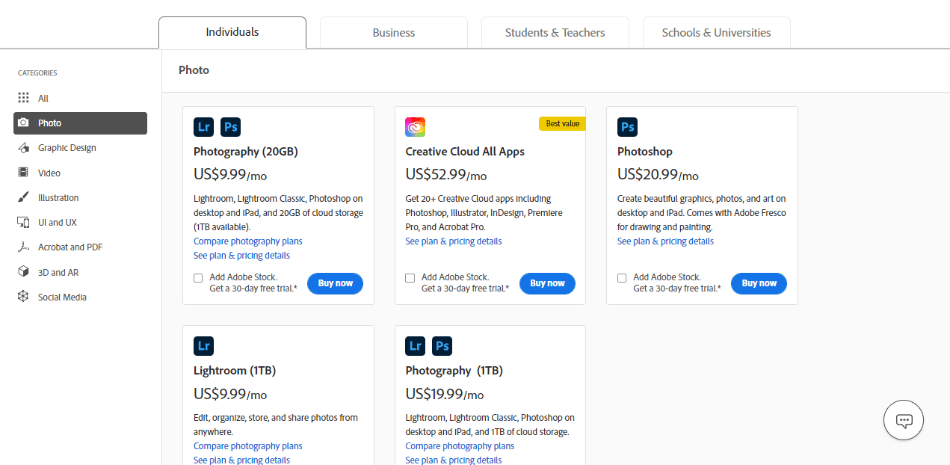The height and width of the screenshot is (465, 950).
Task: Open the Social Media category label
Action: (62, 297)
